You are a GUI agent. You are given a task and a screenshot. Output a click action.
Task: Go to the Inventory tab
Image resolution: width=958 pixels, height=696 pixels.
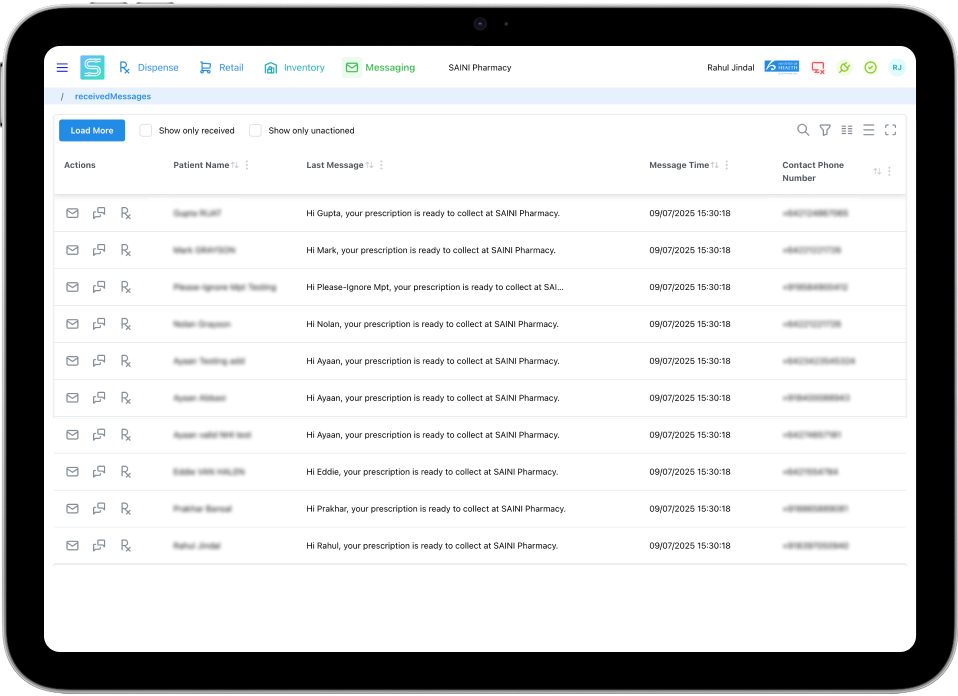tap(294, 68)
